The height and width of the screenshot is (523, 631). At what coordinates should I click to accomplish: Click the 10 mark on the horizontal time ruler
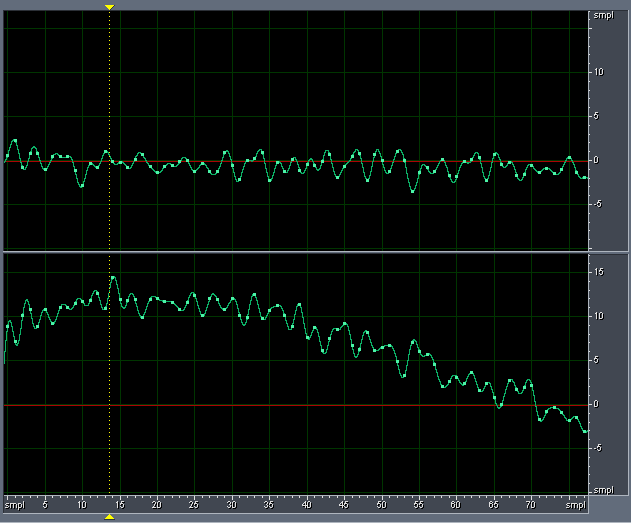pyautogui.click(x=82, y=504)
